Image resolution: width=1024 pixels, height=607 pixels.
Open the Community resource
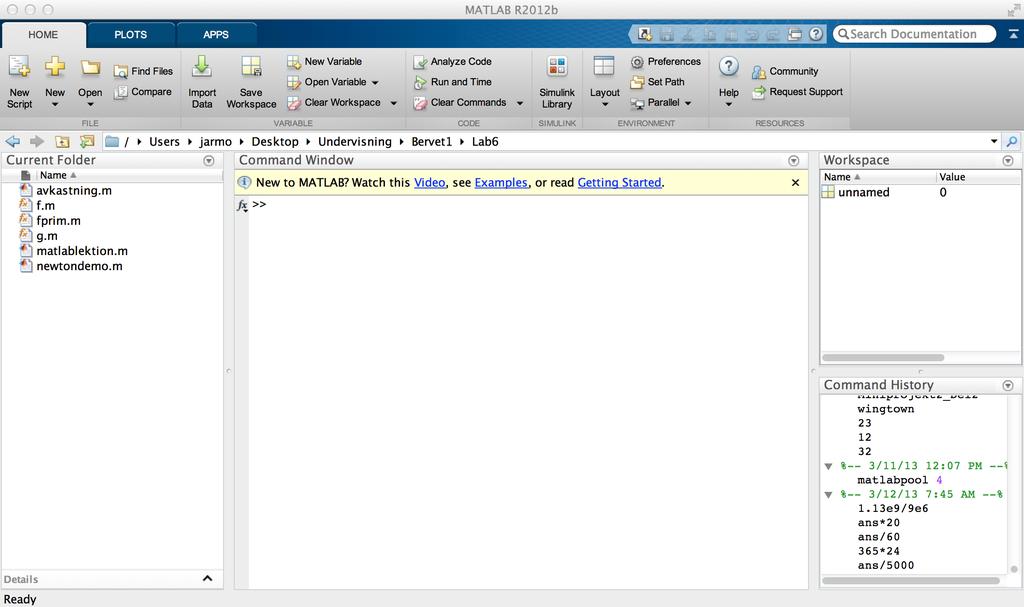(784, 71)
